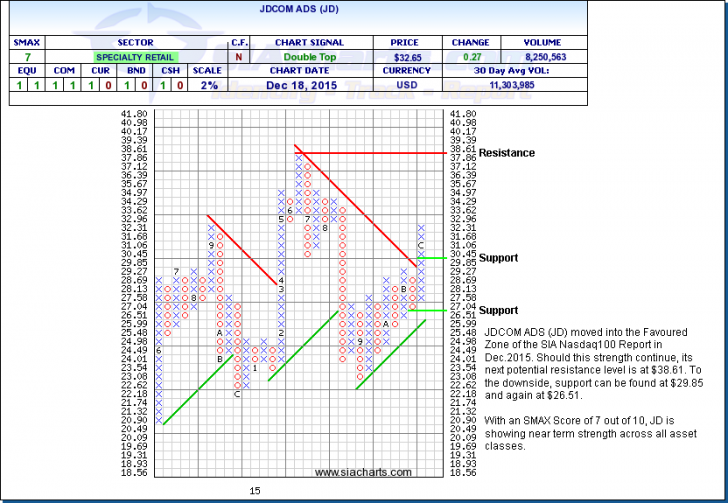
Task: Click the C.F. value N
Action: [x=240, y=59]
